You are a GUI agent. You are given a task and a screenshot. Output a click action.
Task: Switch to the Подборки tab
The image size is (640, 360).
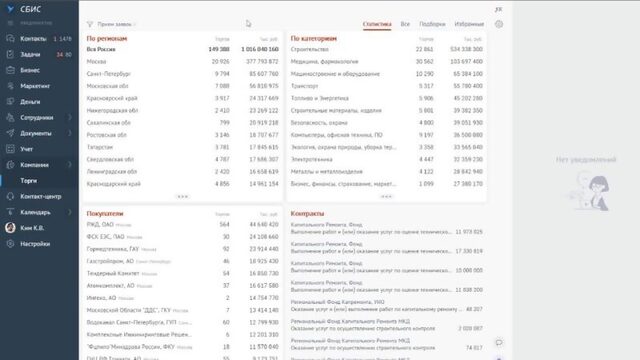pyautogui.click(x=432, y=24)
